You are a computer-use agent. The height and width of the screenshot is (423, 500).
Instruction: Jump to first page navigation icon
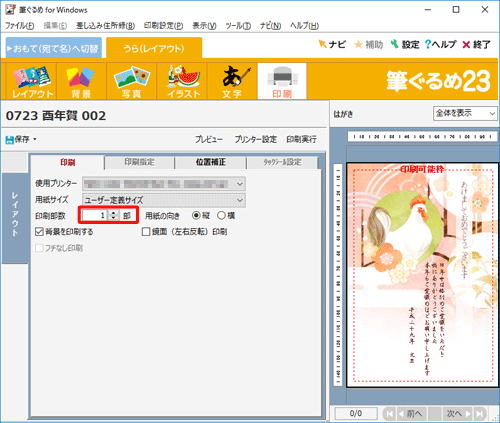(389, 414)
